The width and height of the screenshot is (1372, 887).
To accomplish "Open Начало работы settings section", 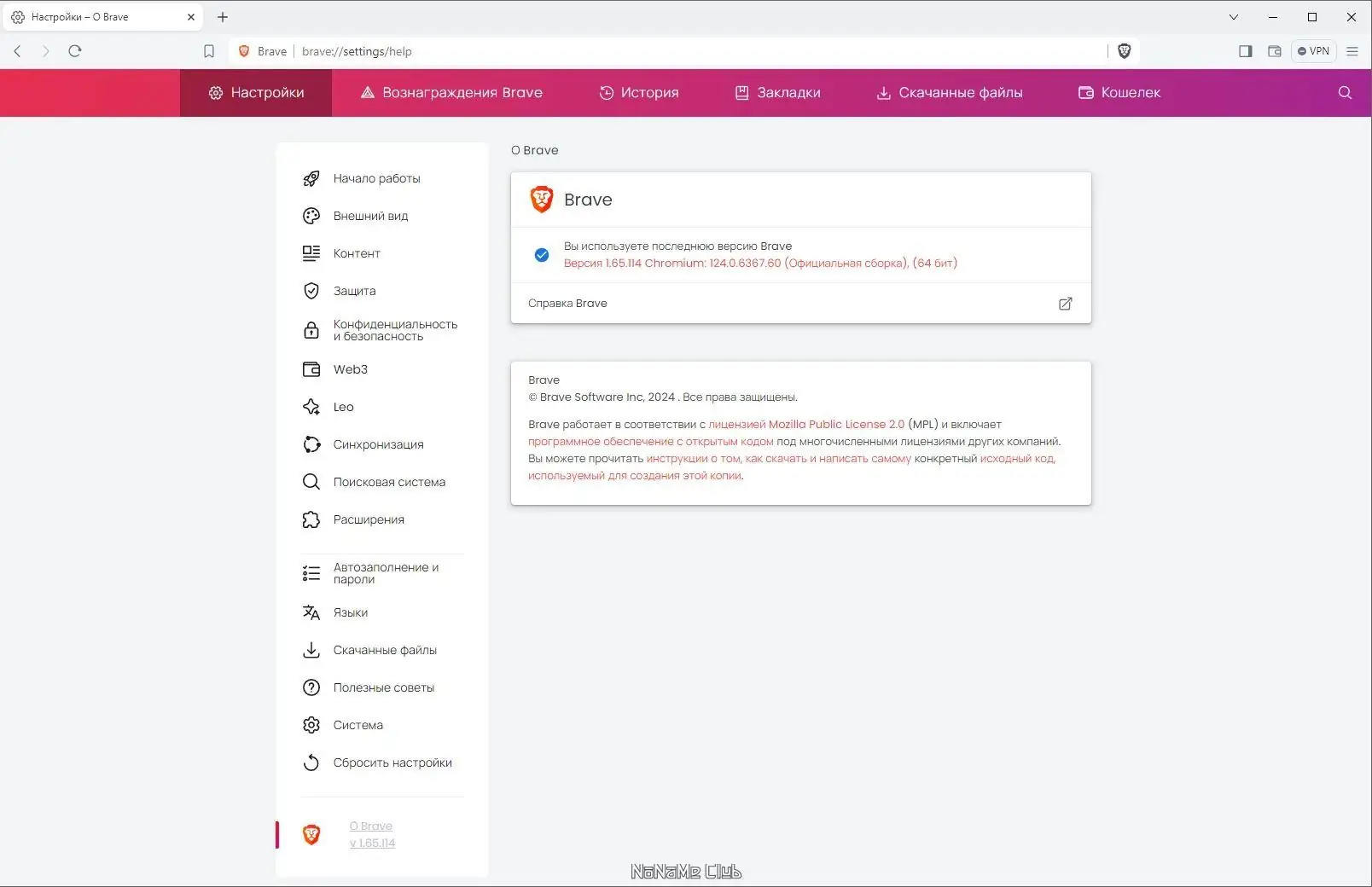I will pos(377,178).
